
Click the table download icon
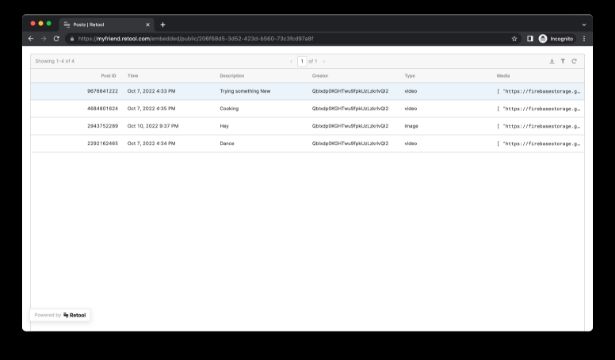pyautogui.click(x=552, y=61)
